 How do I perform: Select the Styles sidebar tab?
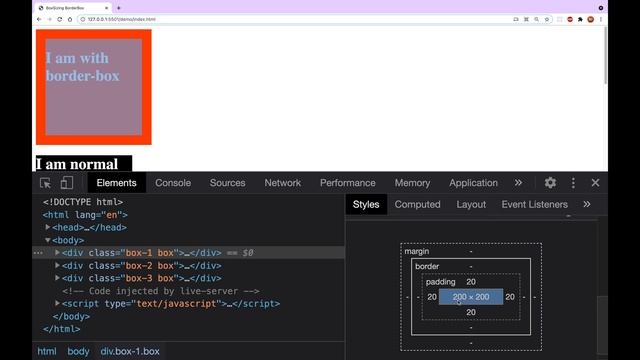point(366,204)
